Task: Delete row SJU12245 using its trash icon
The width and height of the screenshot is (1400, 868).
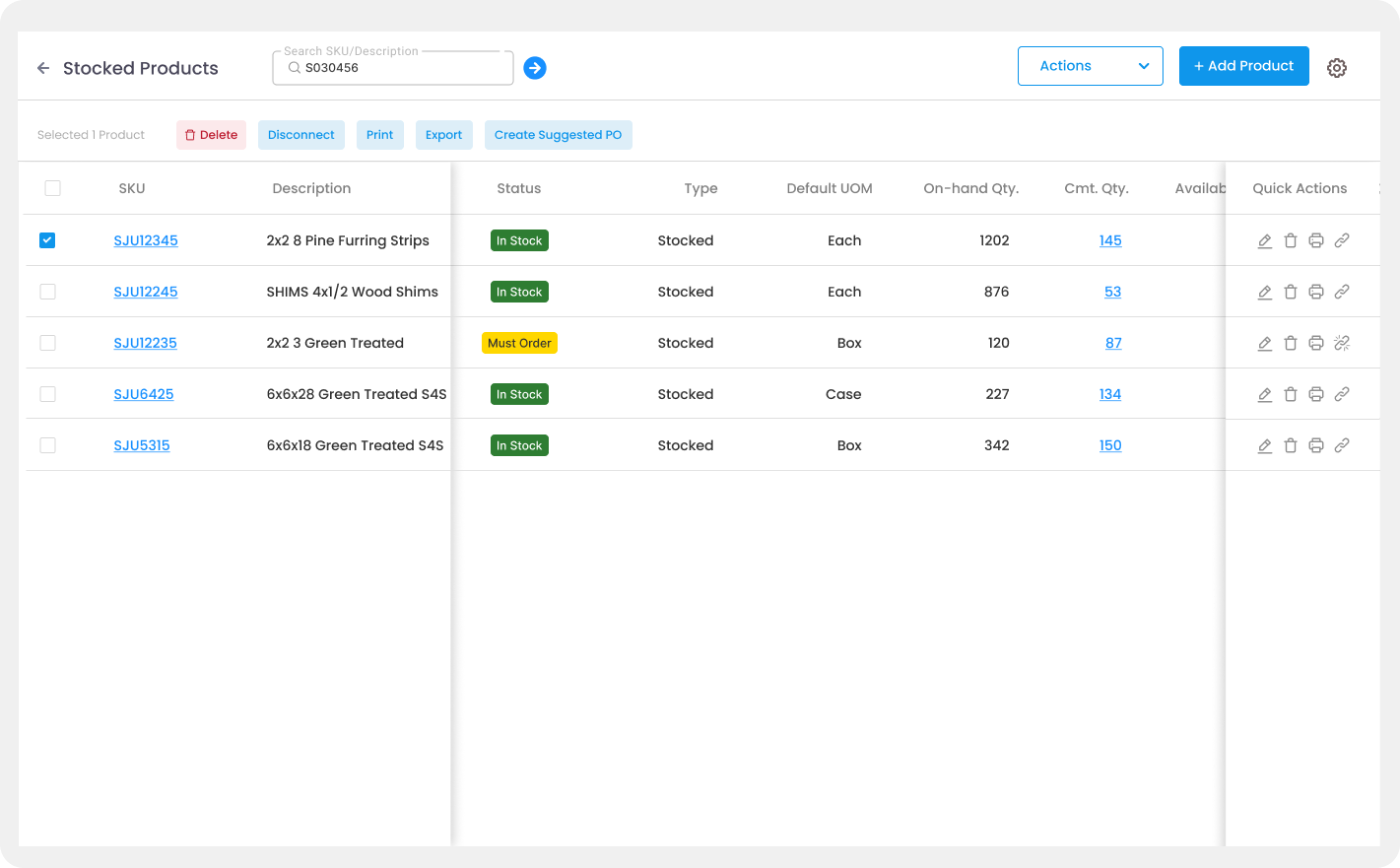Action: (1290, 292)
